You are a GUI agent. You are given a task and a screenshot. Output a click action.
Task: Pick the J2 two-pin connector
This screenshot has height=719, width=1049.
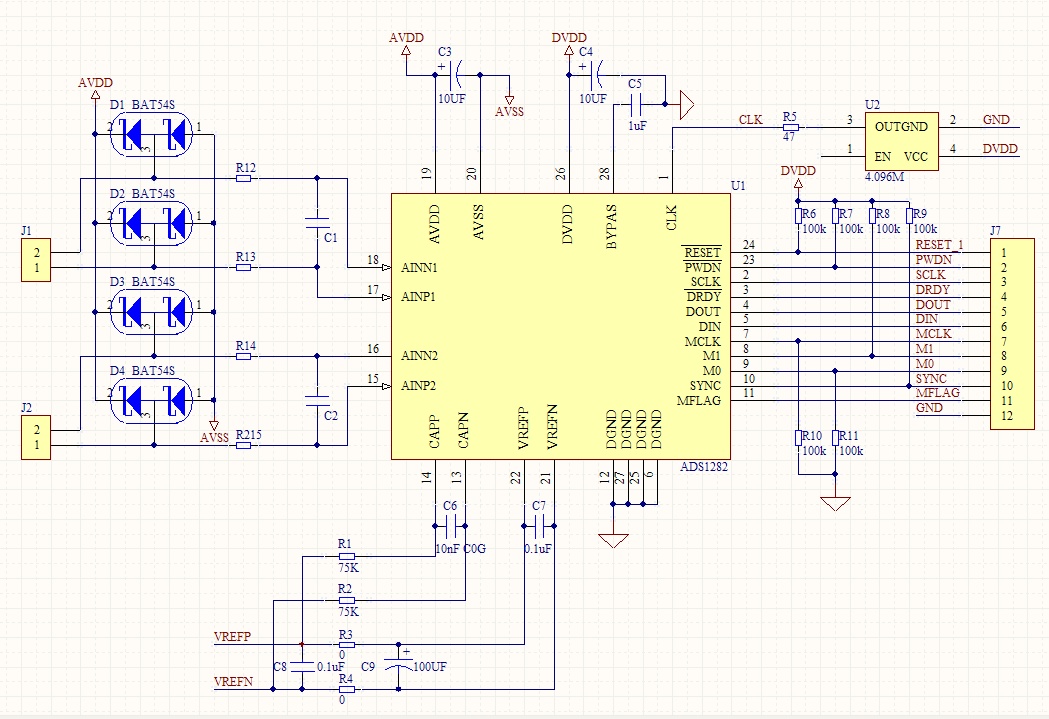[x=36, y=437]
